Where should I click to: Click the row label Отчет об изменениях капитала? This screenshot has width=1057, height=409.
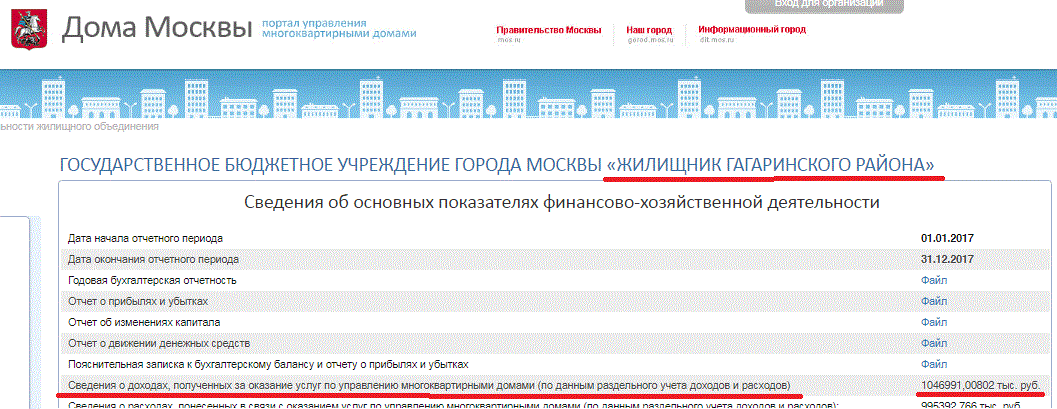click(x=144, y=322)
